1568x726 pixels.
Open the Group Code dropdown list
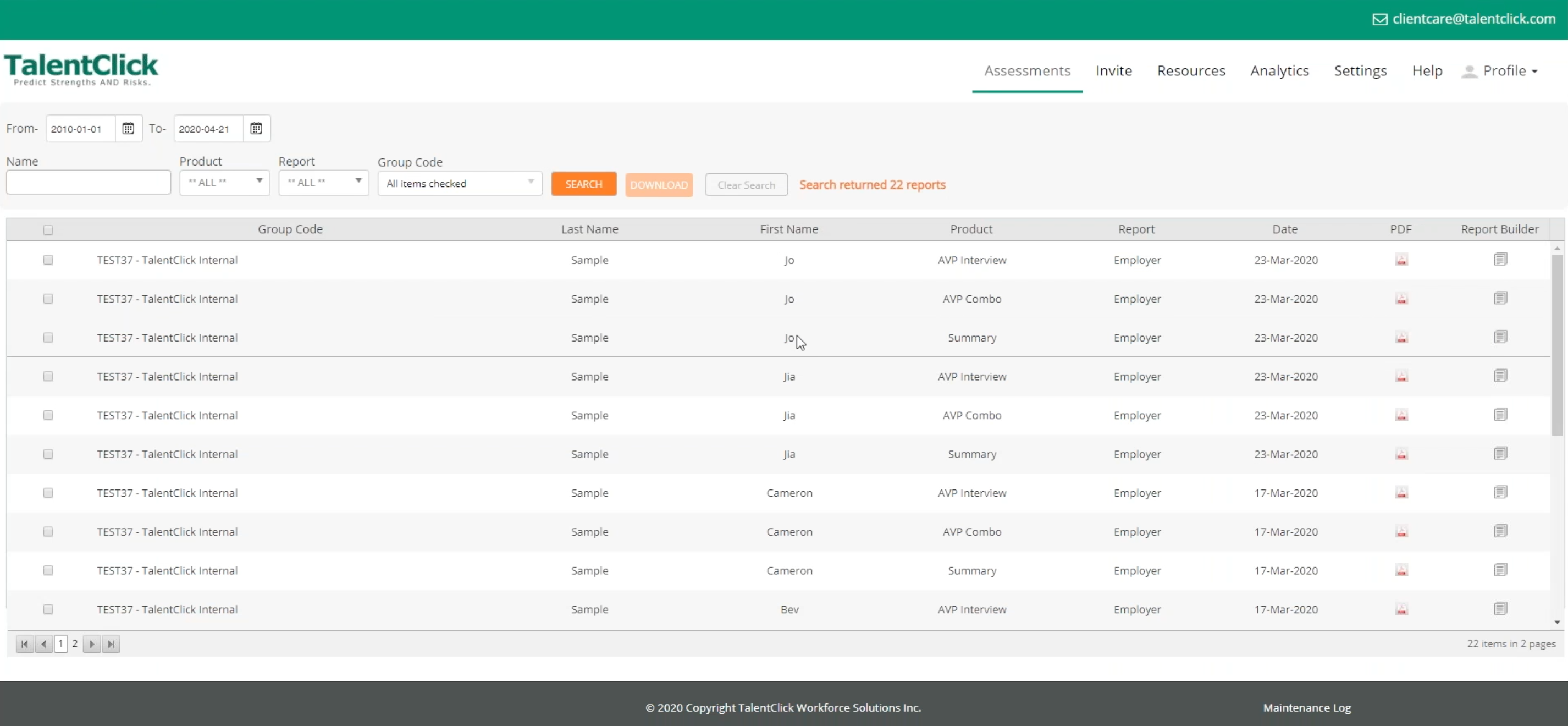pyautogui.click(x=460, y=183)
